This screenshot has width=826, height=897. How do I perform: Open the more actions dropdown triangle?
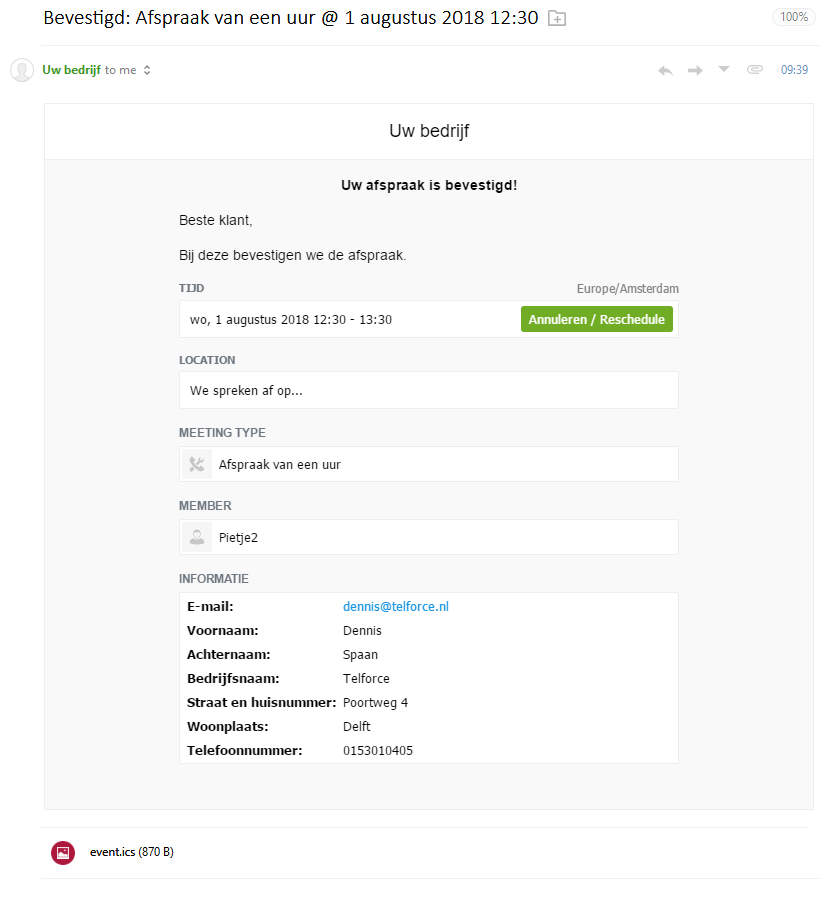point(724,69)
